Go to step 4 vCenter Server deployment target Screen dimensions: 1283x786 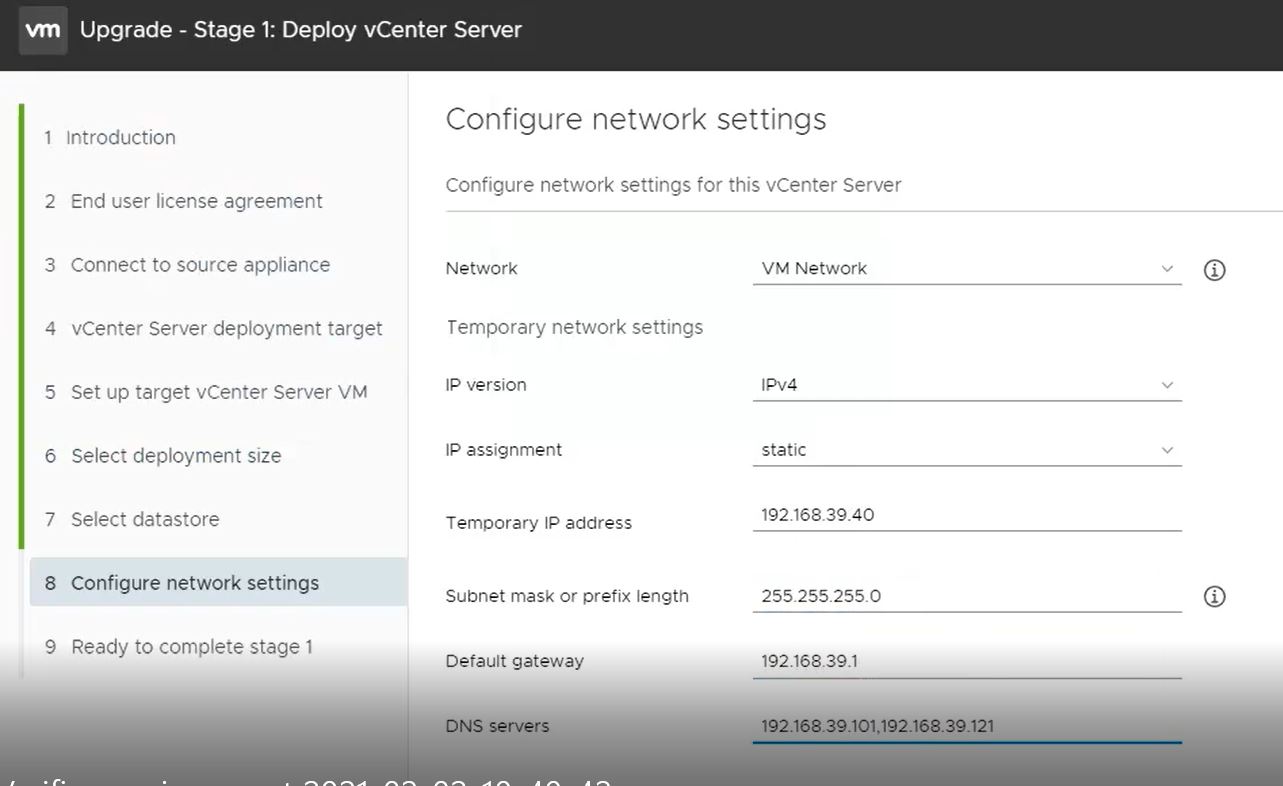213,329
